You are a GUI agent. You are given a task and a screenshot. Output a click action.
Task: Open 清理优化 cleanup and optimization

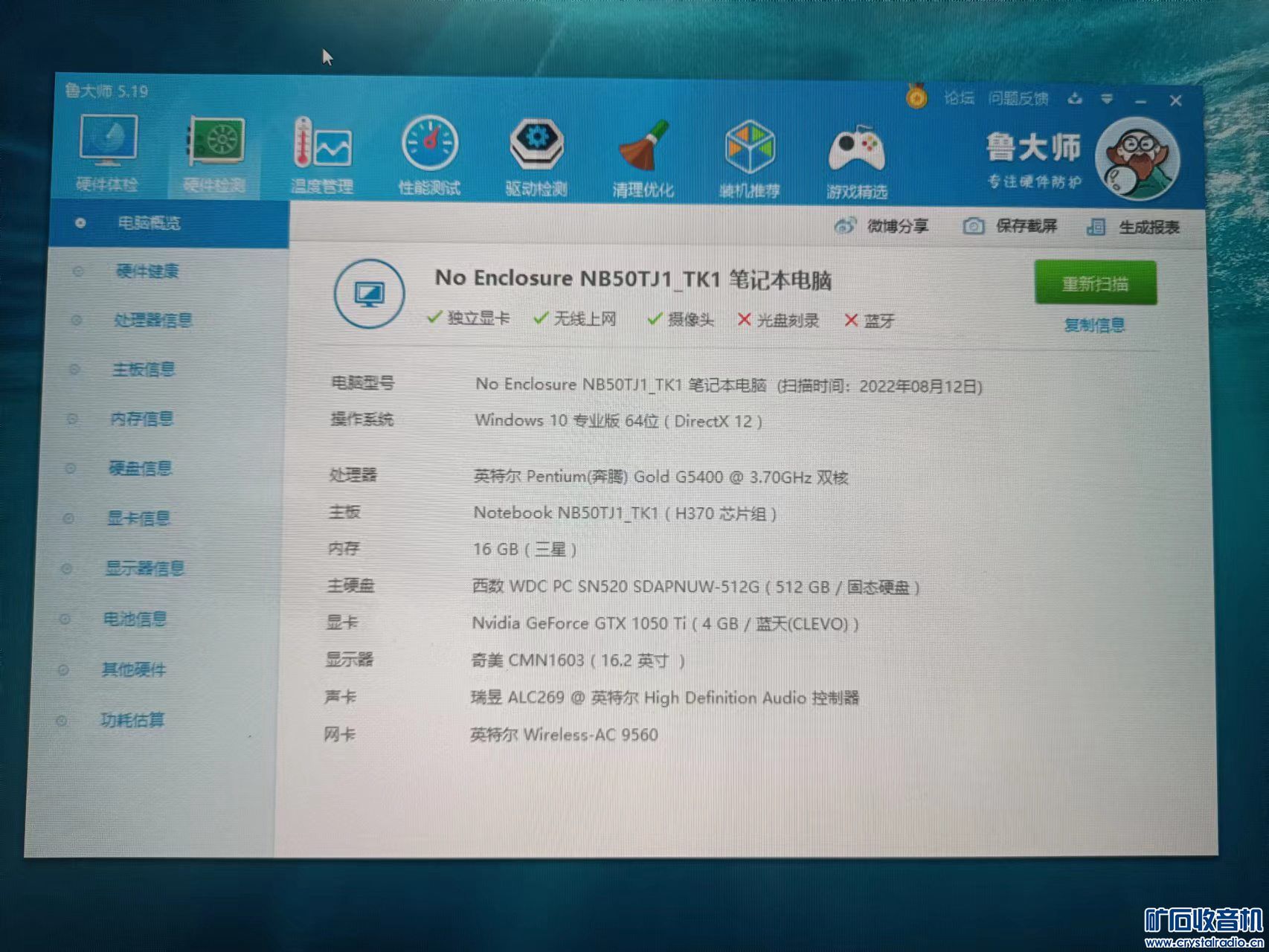tap(643, 159)
